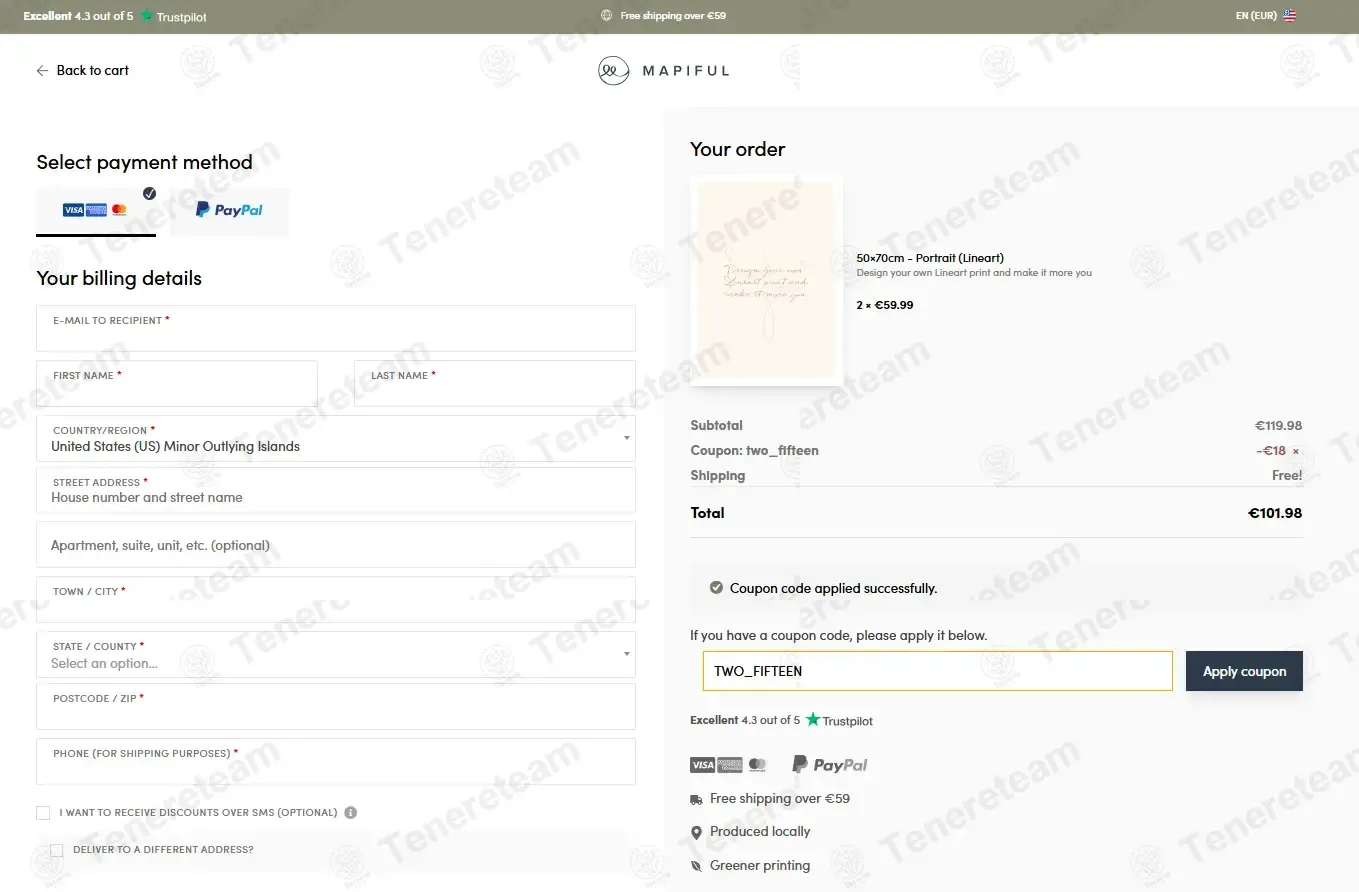Expand the State / County dropdown
The height and width of the screenshot is (892, 1359).
tap(336, 655)
